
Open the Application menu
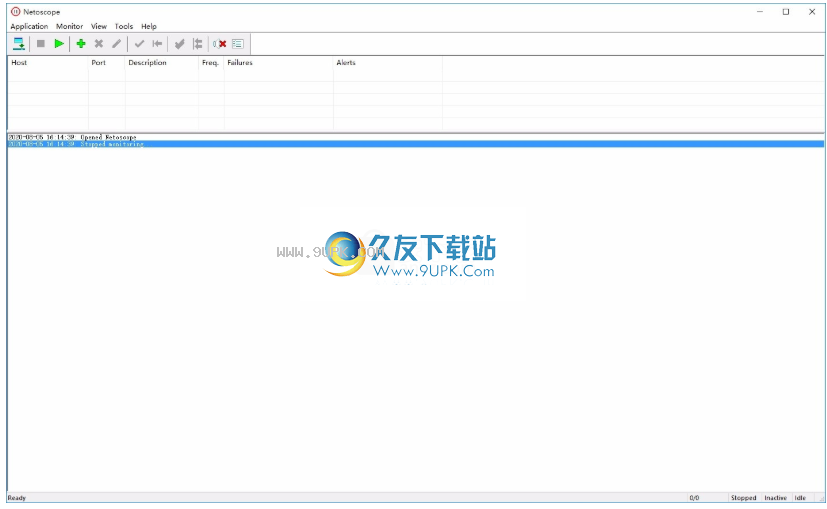tap(29, 26)
